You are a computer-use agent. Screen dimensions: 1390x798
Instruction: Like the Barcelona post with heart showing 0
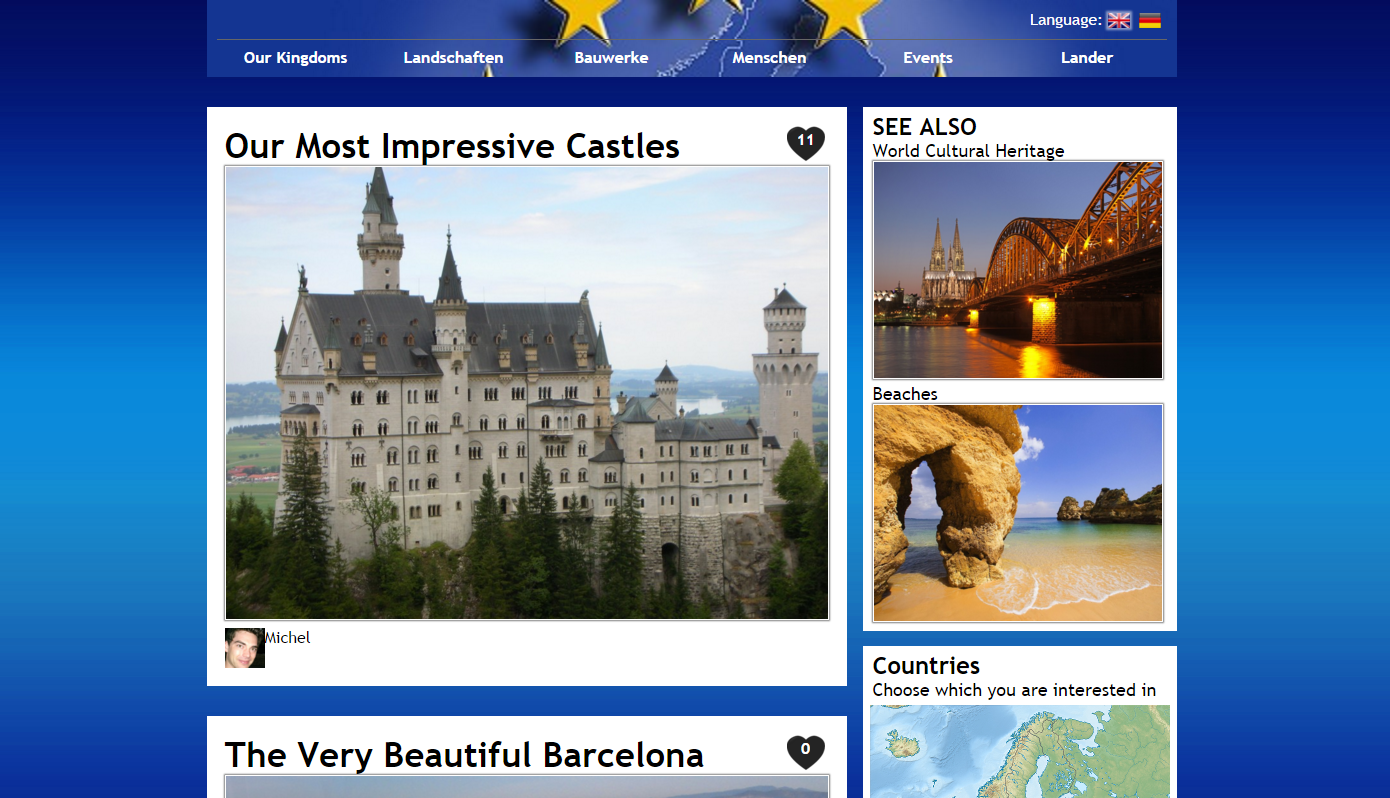coord(806,752)
